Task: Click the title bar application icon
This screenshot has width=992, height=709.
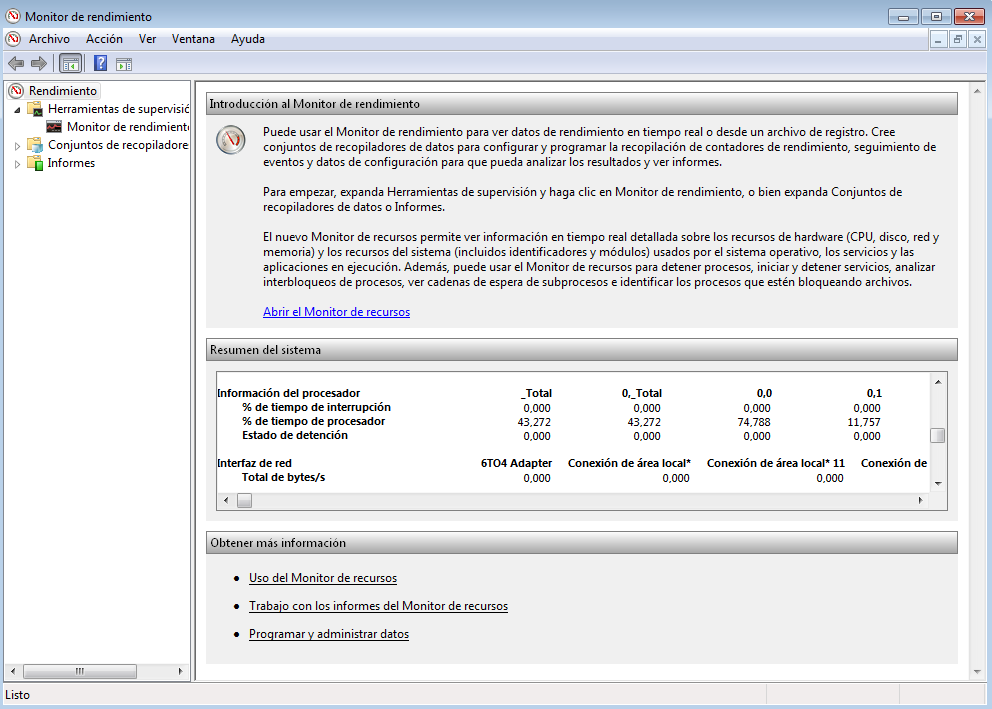Action: click(x=13, y=16)
